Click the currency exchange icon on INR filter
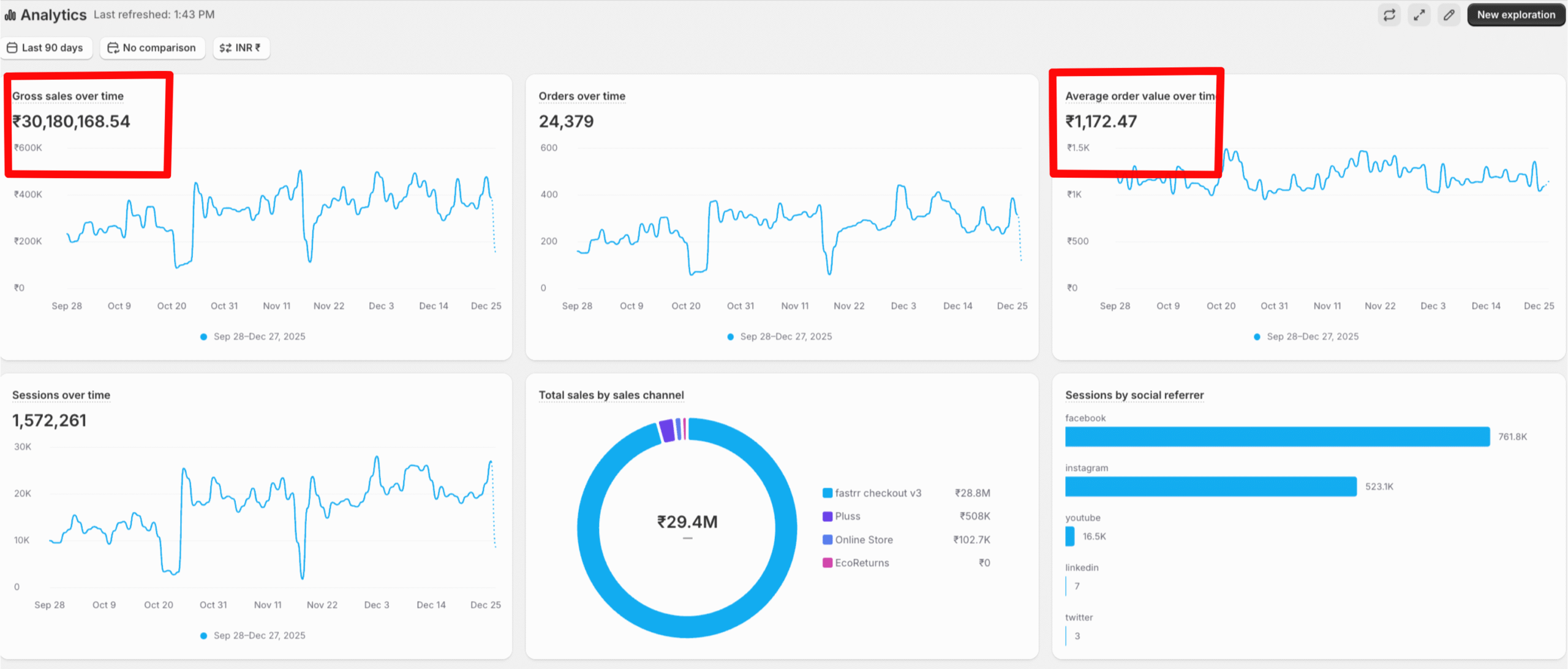This screenshot has height=669, width=1568. 225,48
